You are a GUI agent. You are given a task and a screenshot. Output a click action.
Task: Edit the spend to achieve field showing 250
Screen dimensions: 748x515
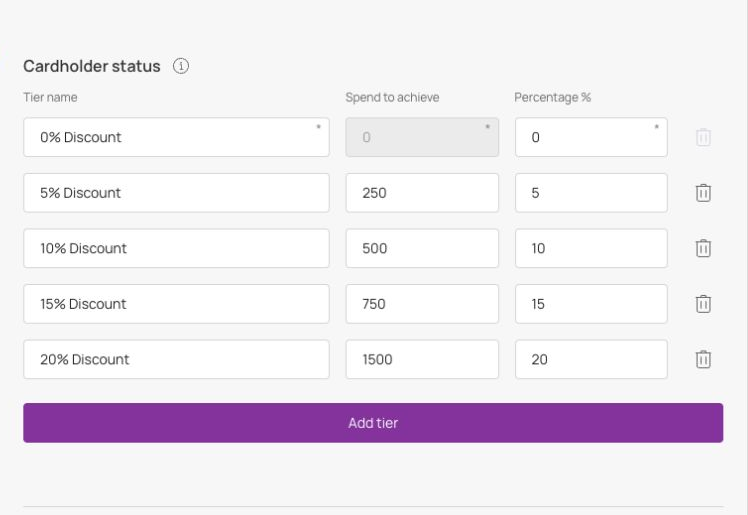click(x=422, y=193)
